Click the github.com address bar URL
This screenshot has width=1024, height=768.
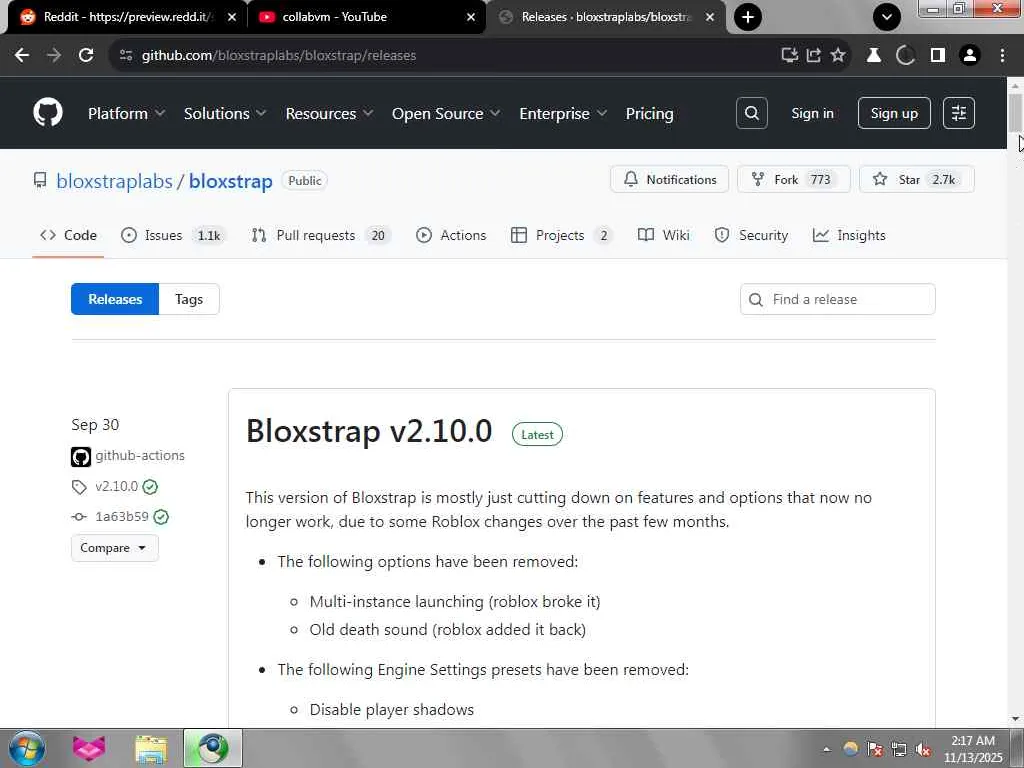pos(279,55)
